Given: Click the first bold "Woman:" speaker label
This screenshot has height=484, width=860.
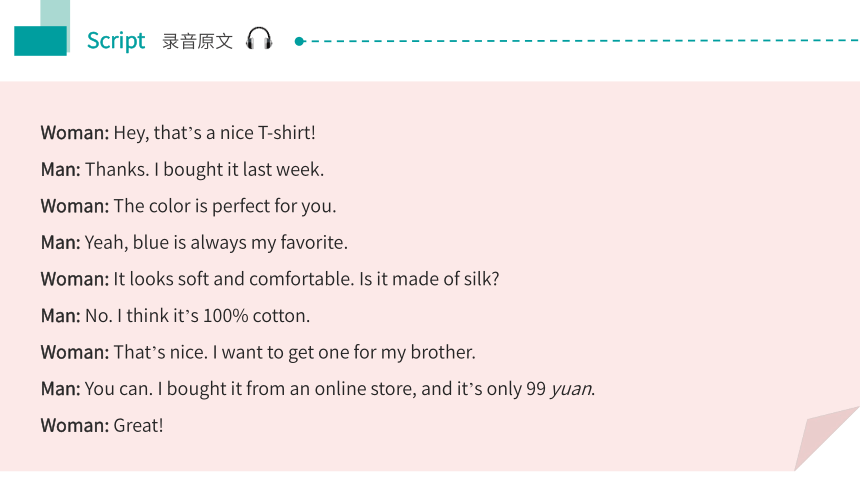Looking at the screenshot, I should coord(75,133).
